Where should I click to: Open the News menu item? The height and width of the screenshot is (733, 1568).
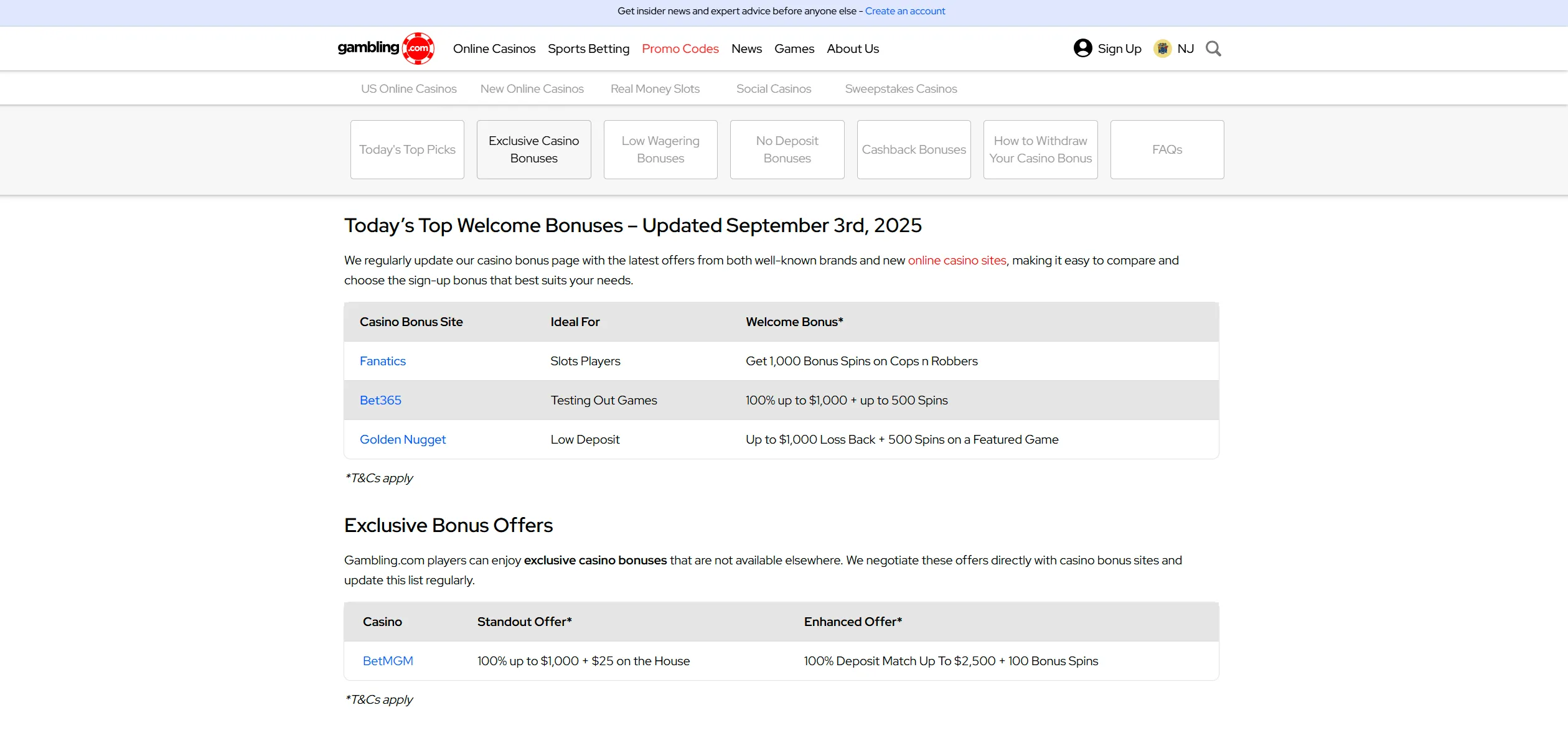(746, 49)
